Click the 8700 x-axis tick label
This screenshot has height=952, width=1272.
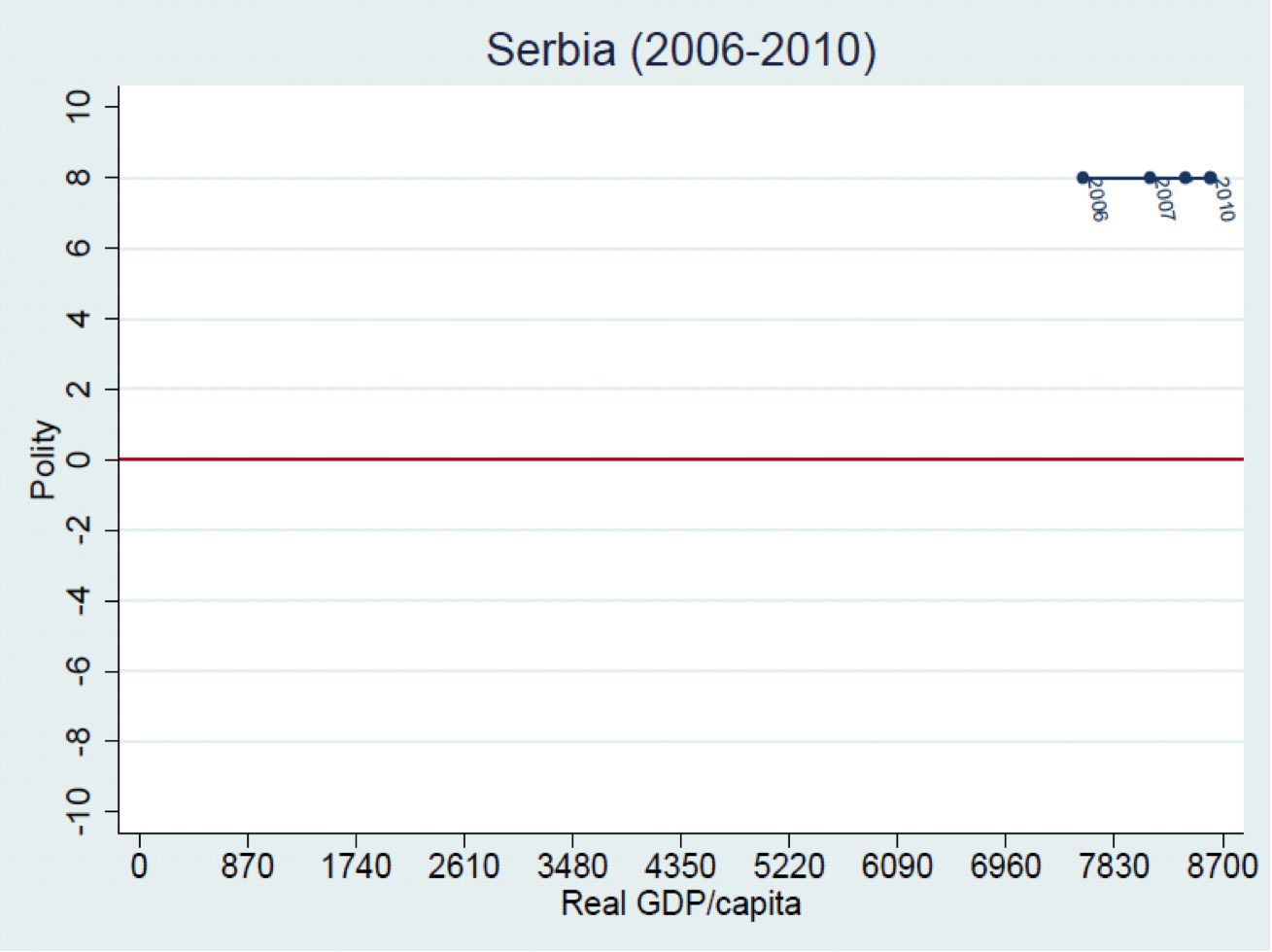coord(1221,865)
